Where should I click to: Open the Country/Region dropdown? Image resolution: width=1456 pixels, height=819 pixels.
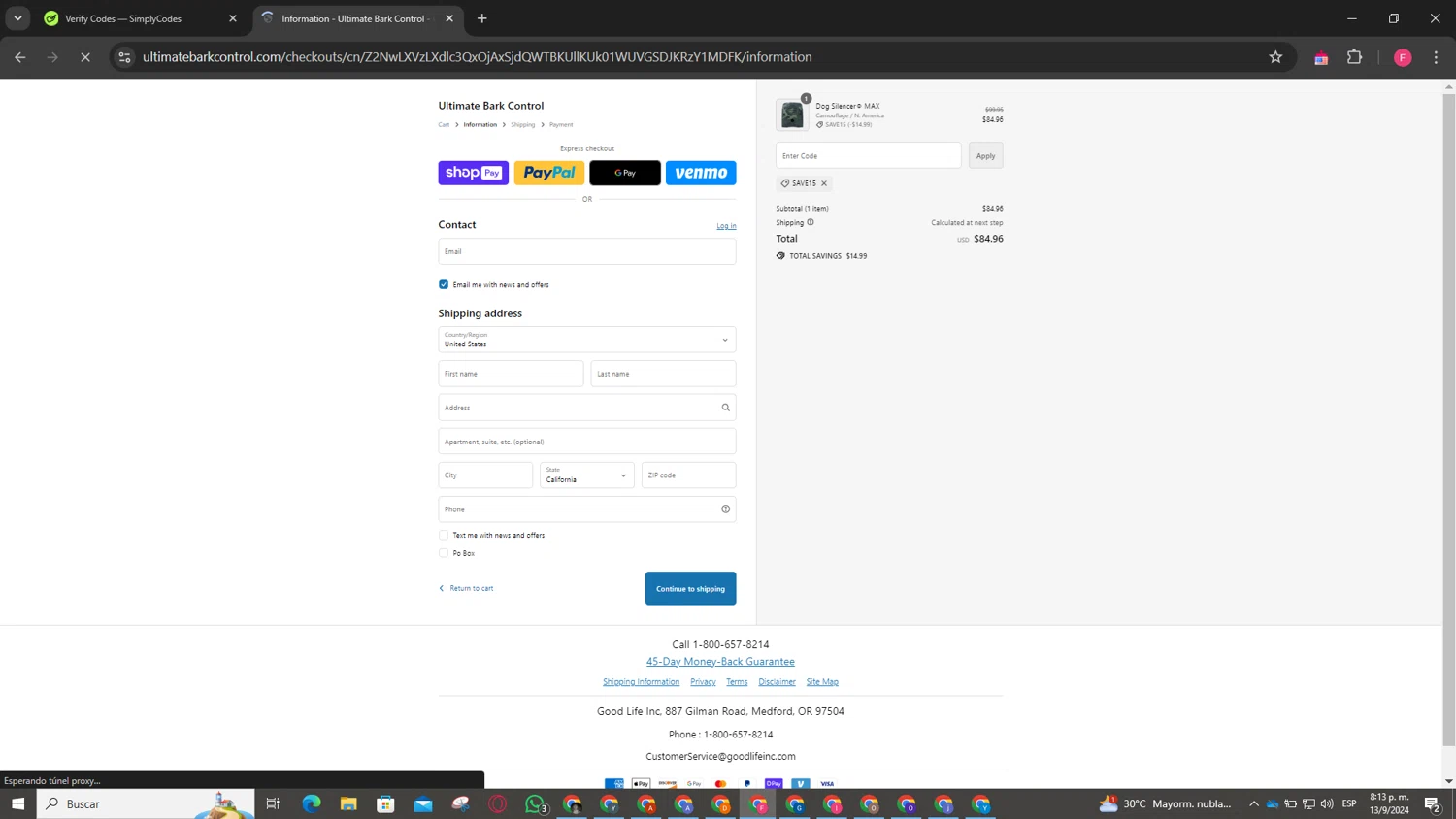(x=587, y=340)
